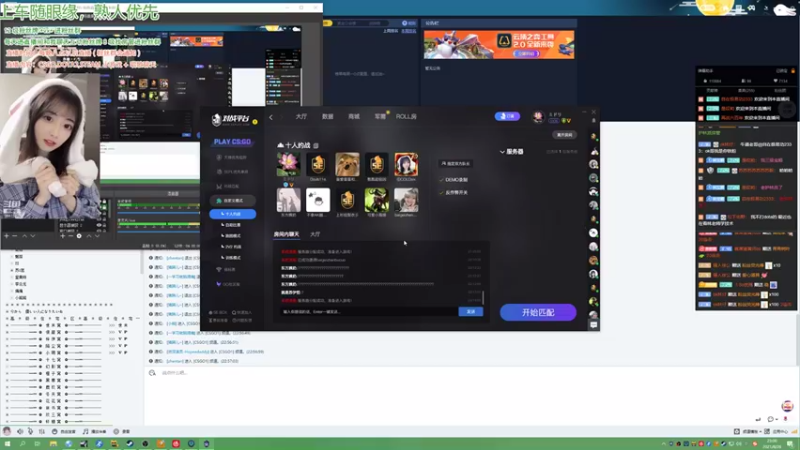Open the red app icon on taskbar
Image resolution: width=800 pixels, height=450 pixels.
click(176, 444)
